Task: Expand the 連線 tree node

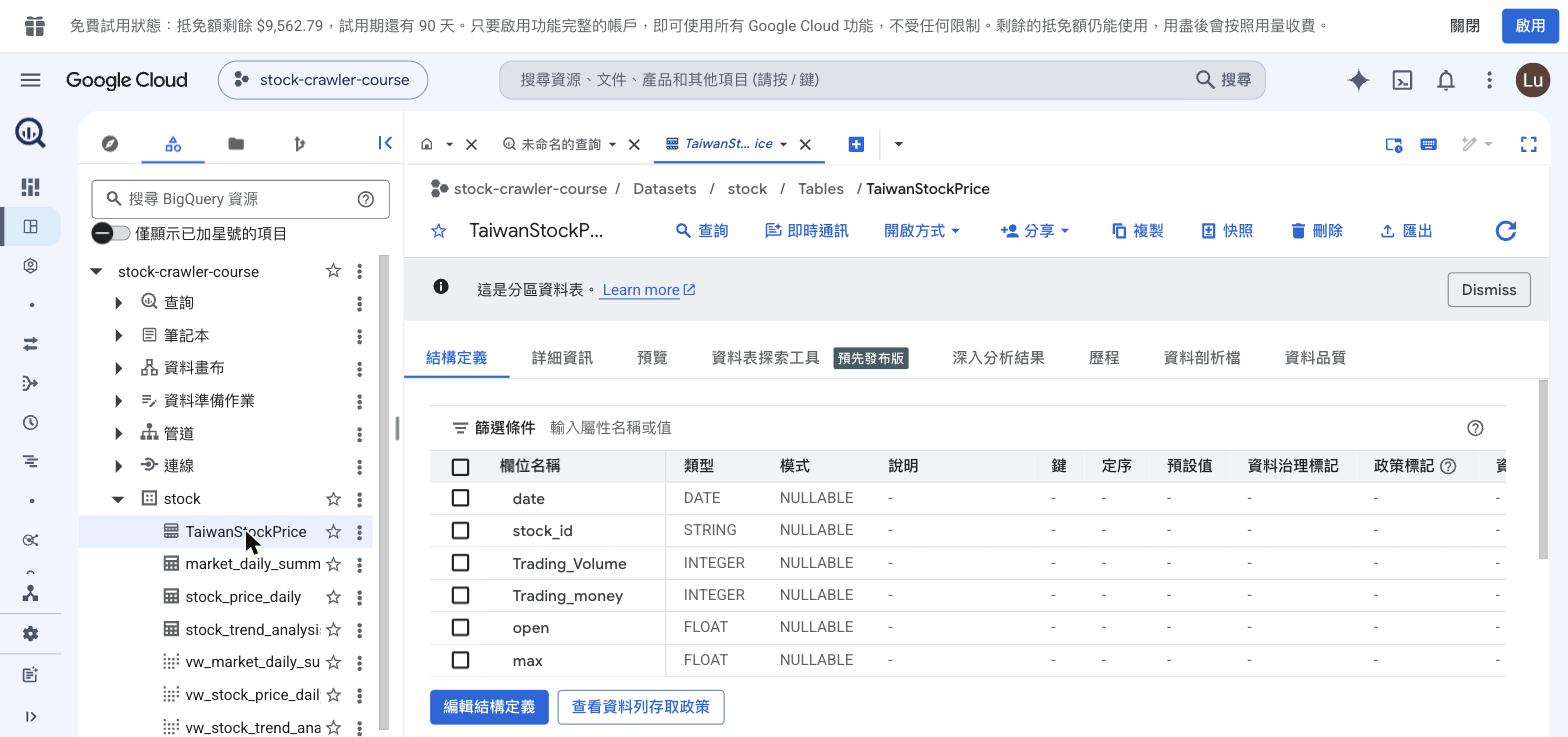Action: tap(118, 466)
